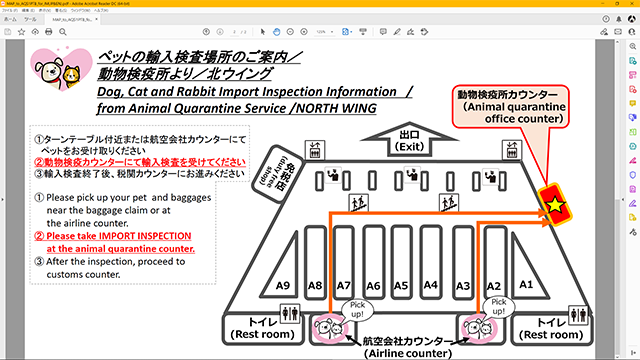The height and width of the screenshot is (360, 640).
Task: Add a star bookmark to this file
Action: coord(21,32)
